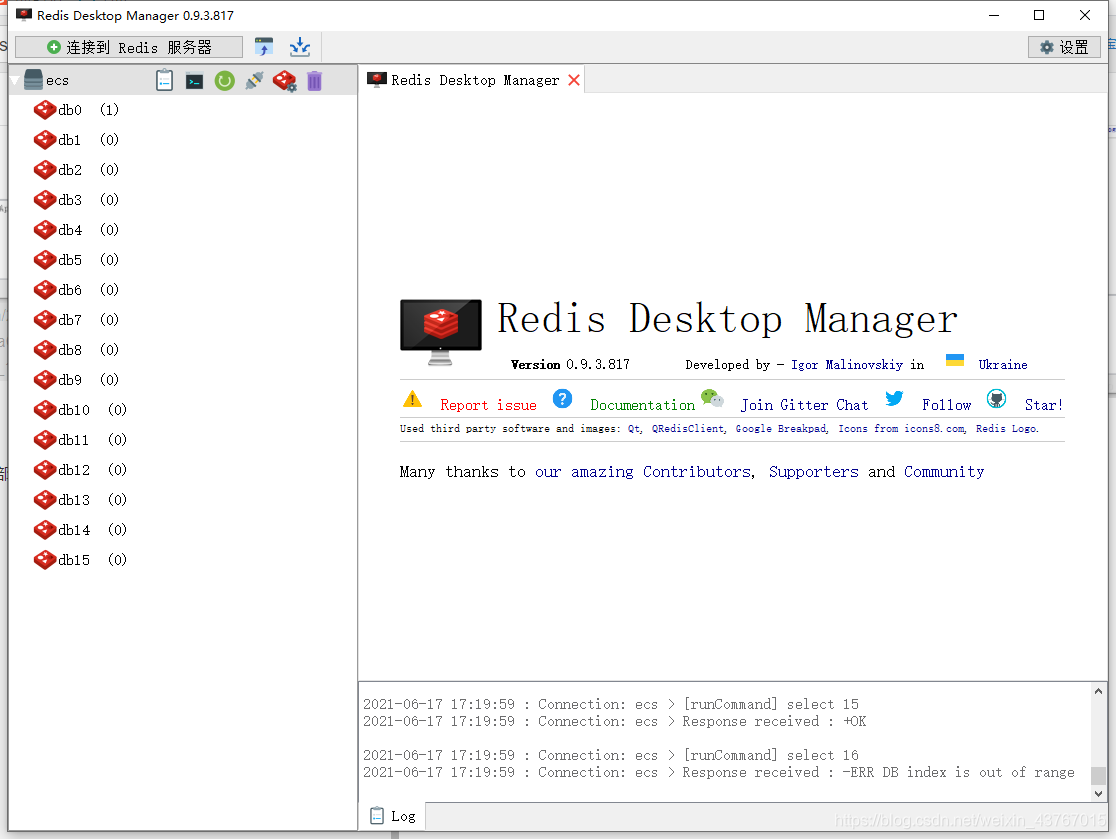Viewport: 1116px width, 839px height.
Task: Open the QRedisClient link
Action: point(688,428)
